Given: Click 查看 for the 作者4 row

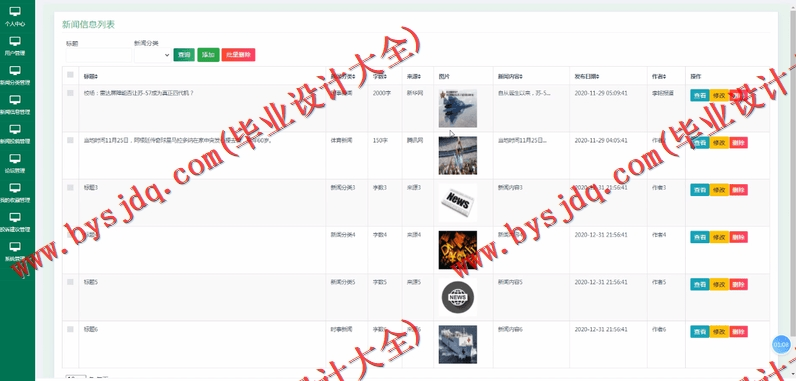Looking at the screenshot, I should [x=700, y=237].
